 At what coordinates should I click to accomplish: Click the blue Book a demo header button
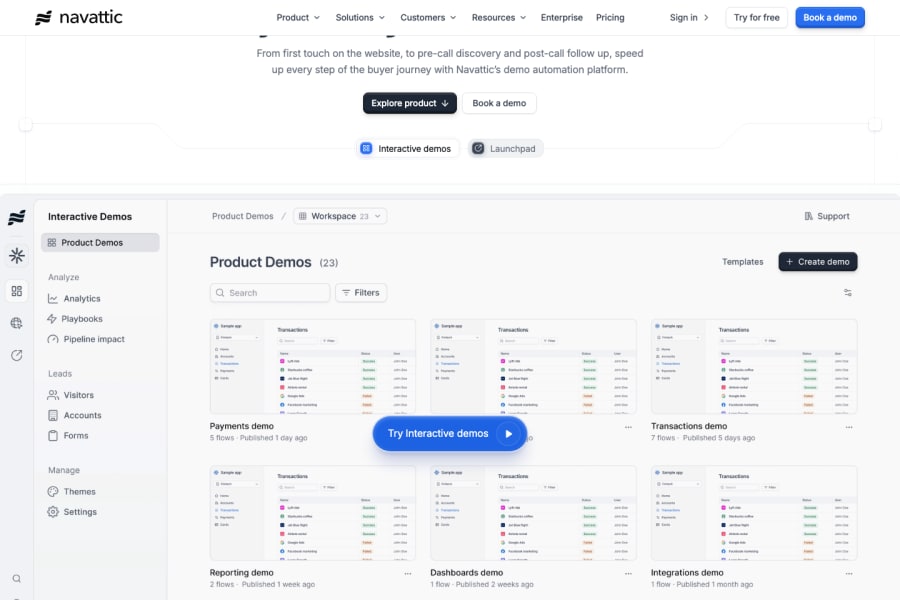coord(830,18)
